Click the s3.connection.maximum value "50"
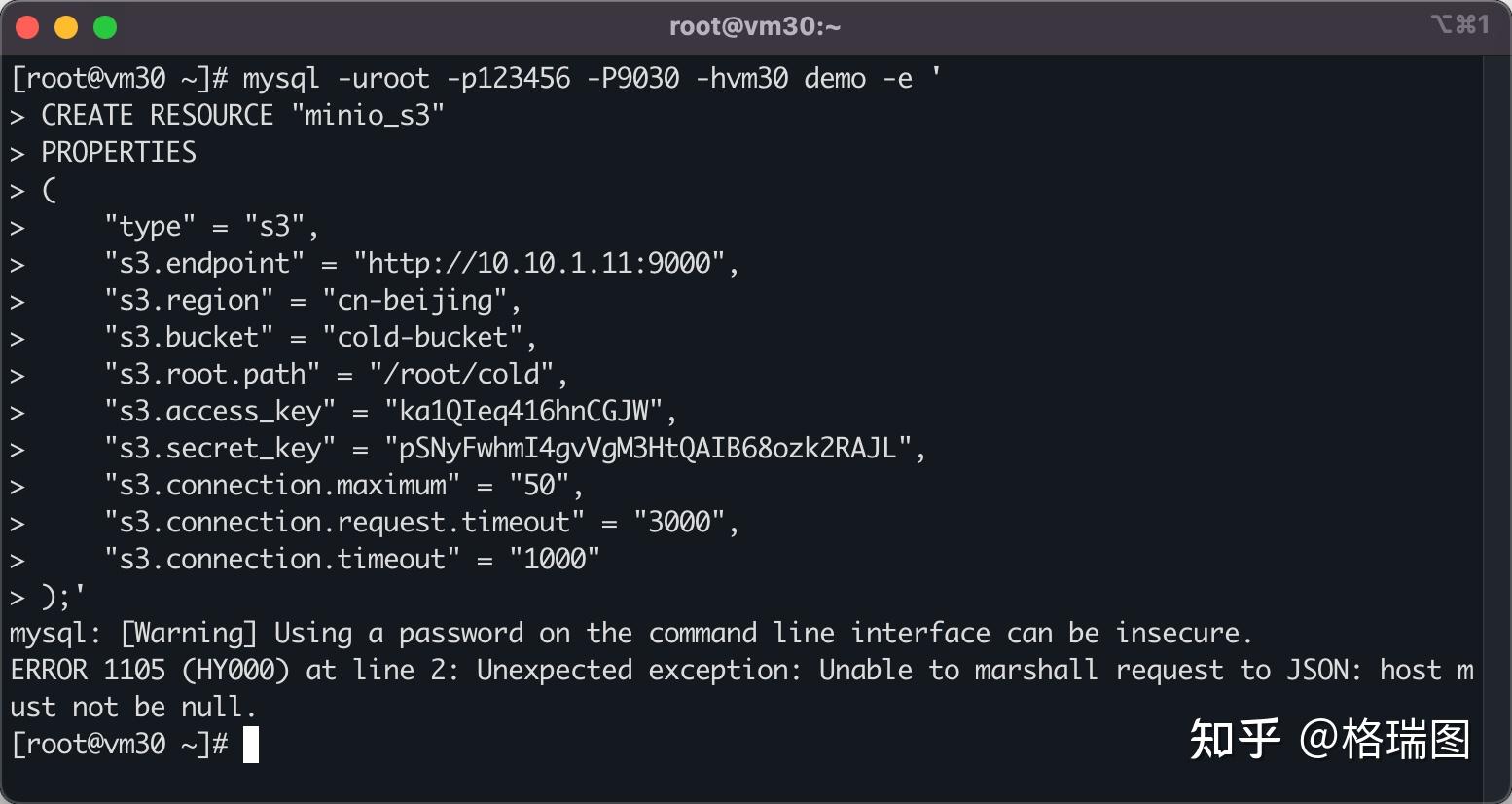The width and height of the screenshot is (1512, 804). click(x=539, y=485)
